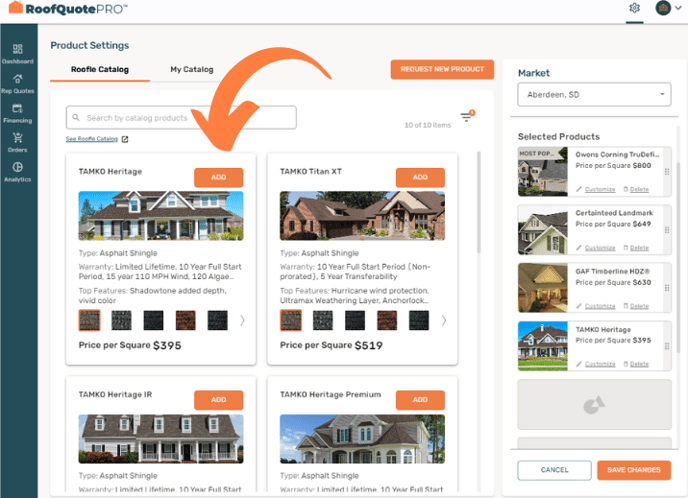Select first color swatch of TAMKO Titan XT

point(291,320)
